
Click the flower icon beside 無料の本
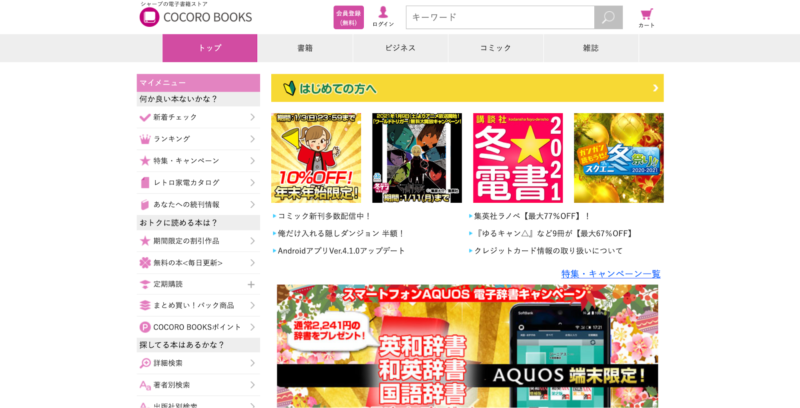point(145,263)
